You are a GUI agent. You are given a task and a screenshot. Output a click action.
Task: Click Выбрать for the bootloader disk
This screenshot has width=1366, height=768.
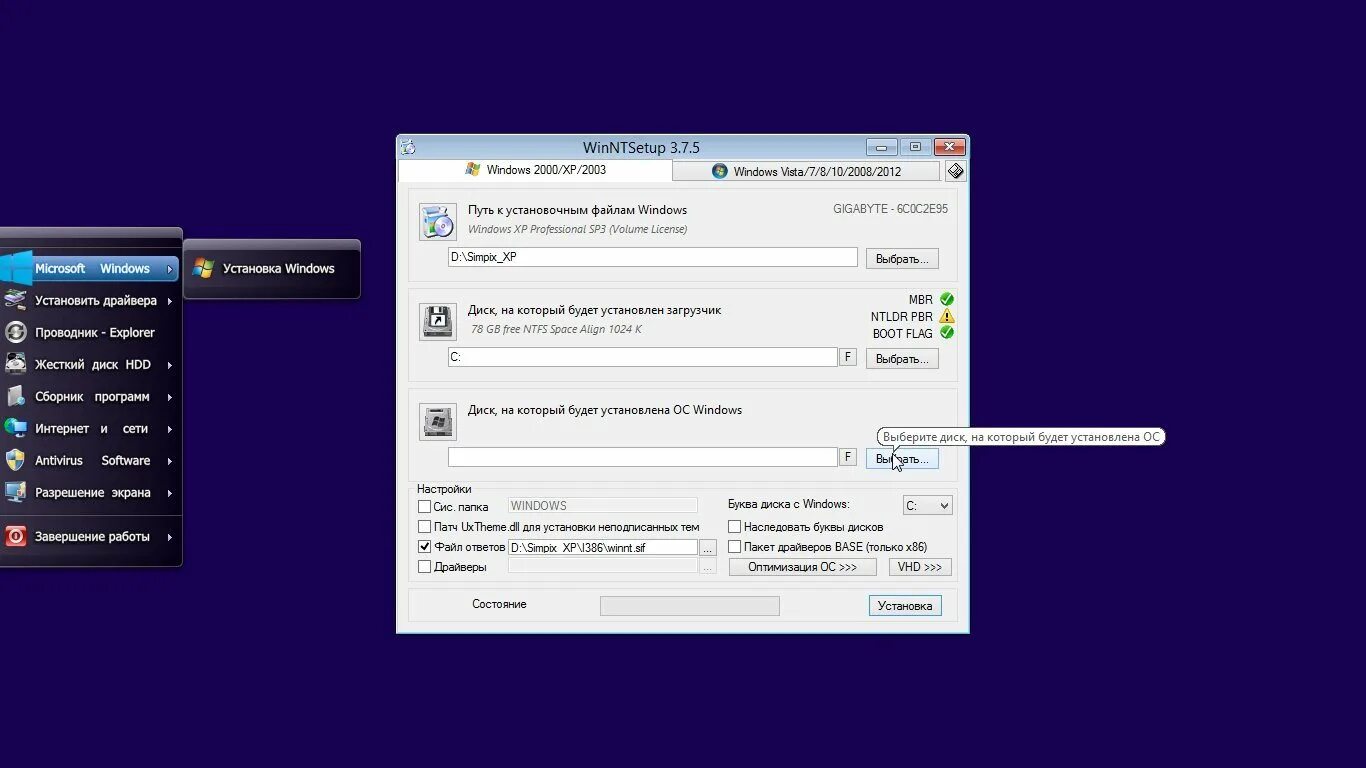(902, 358)
